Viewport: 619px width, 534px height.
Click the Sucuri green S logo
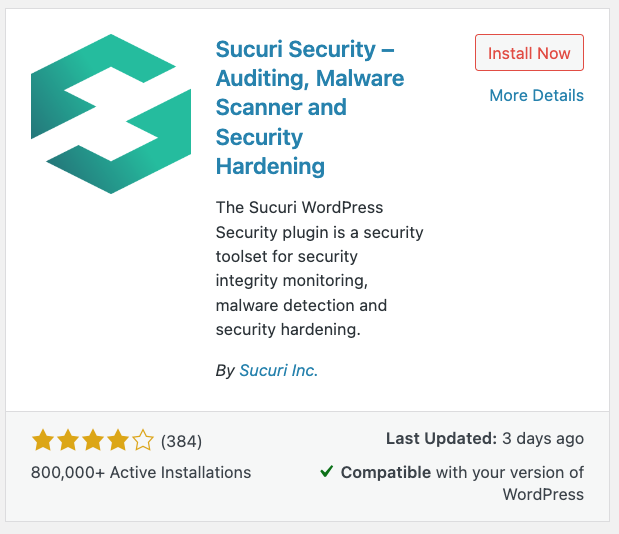click(x=111, y=114)
